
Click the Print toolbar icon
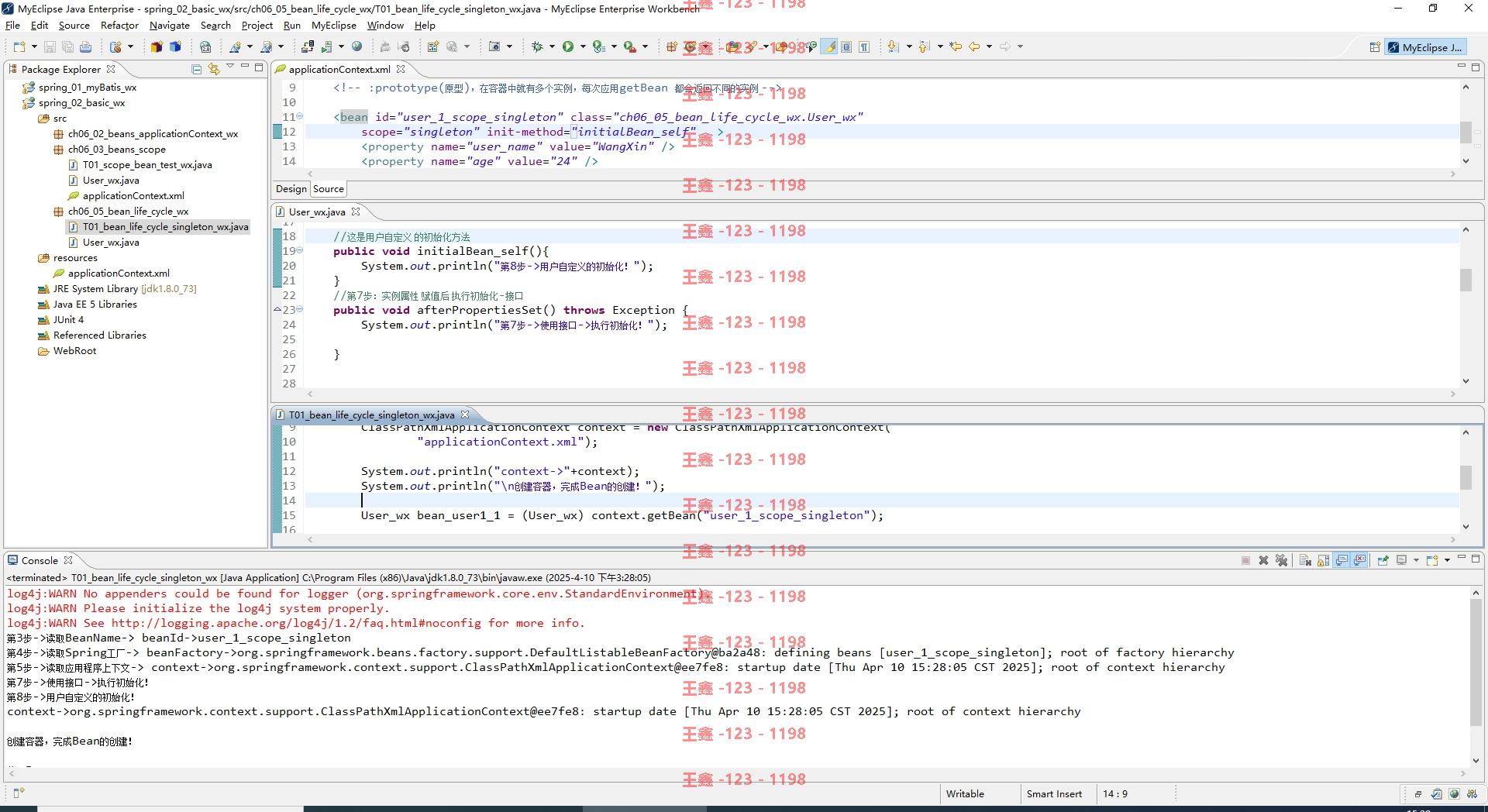[85, 47]
